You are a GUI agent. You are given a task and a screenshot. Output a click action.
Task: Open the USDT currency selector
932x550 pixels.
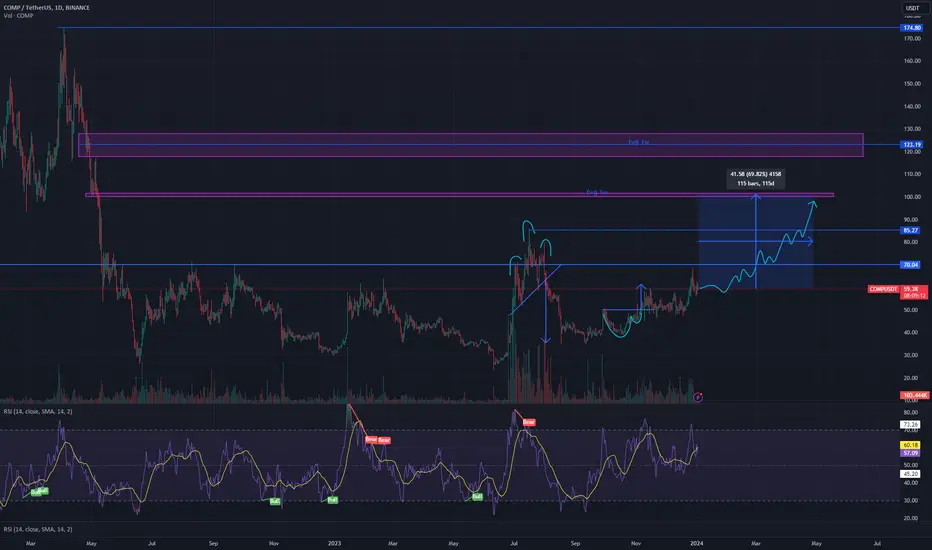(x=912, y=8)
